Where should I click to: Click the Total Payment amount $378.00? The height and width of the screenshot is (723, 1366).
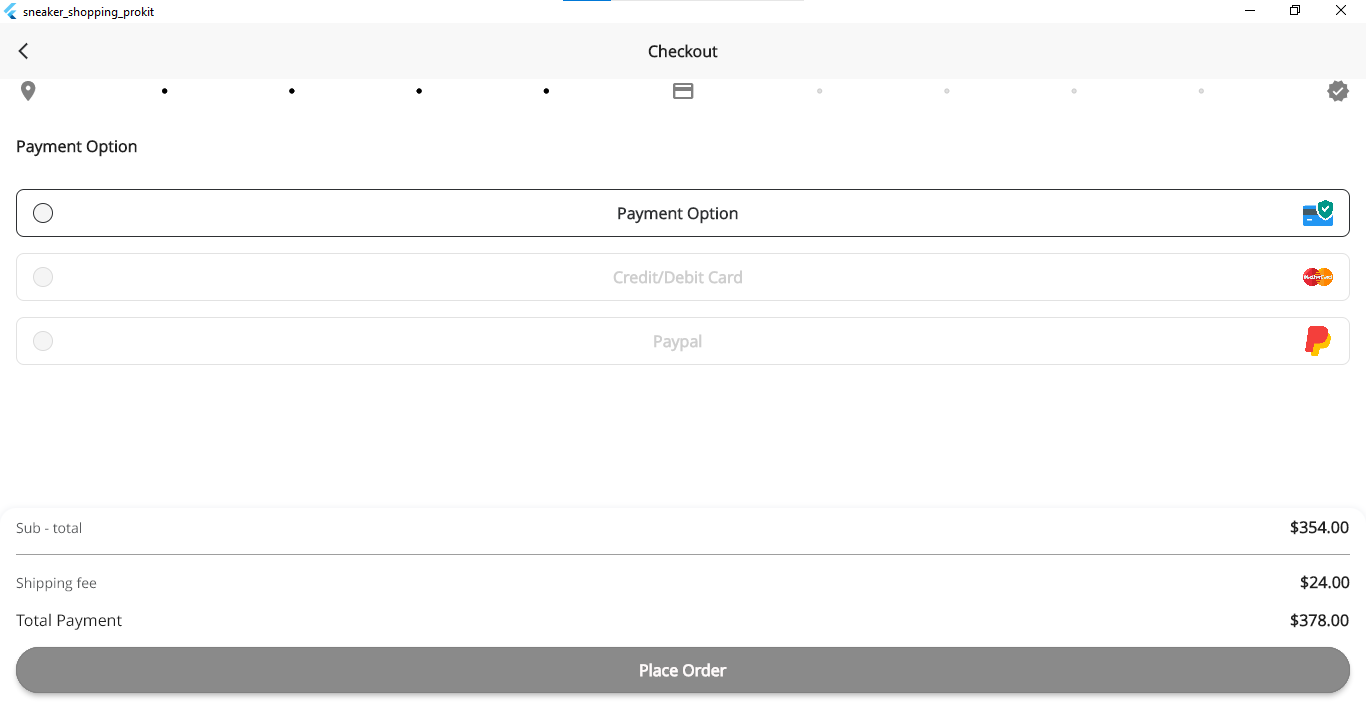(x=1319, y=620)
